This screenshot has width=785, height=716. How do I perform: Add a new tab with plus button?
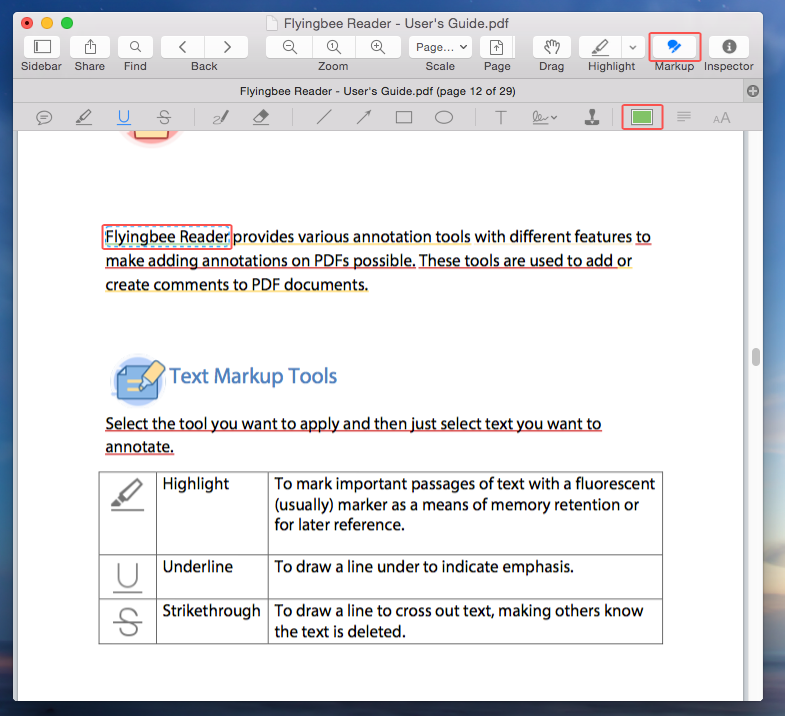point(752,91)
